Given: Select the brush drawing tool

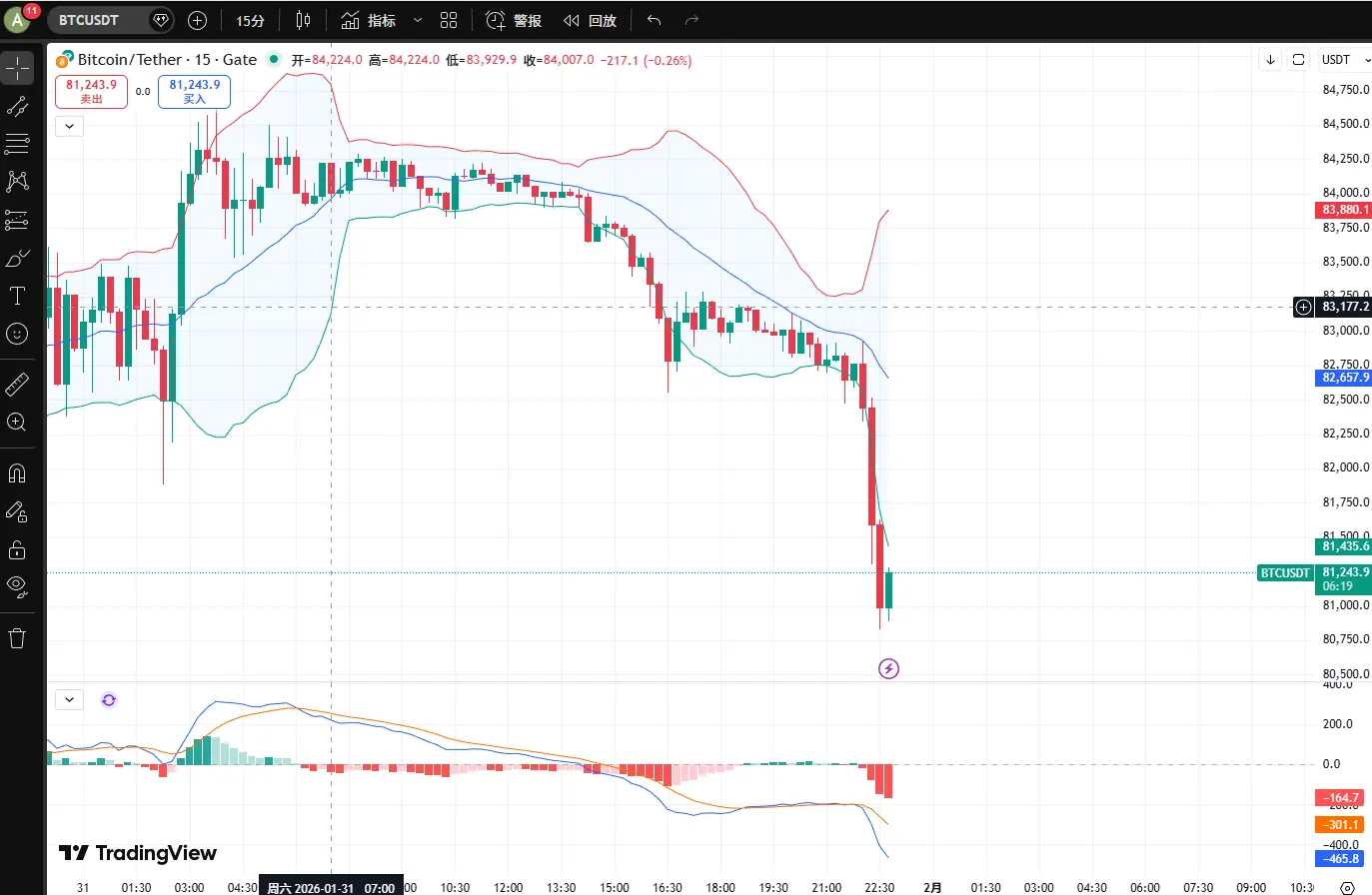Looking at the screenshot, I should [17, 259].
